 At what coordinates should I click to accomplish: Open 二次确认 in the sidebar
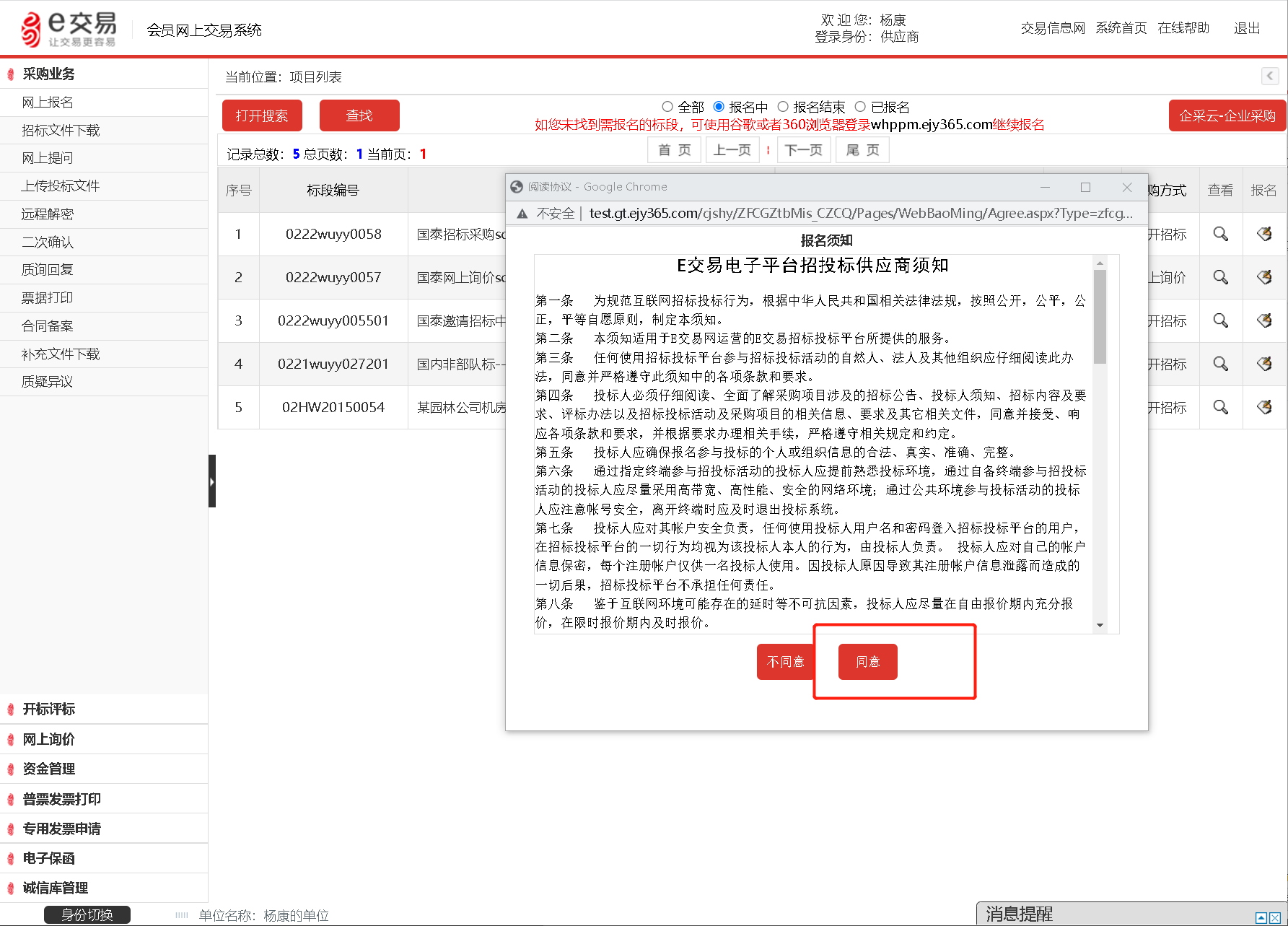pos(104,243)
